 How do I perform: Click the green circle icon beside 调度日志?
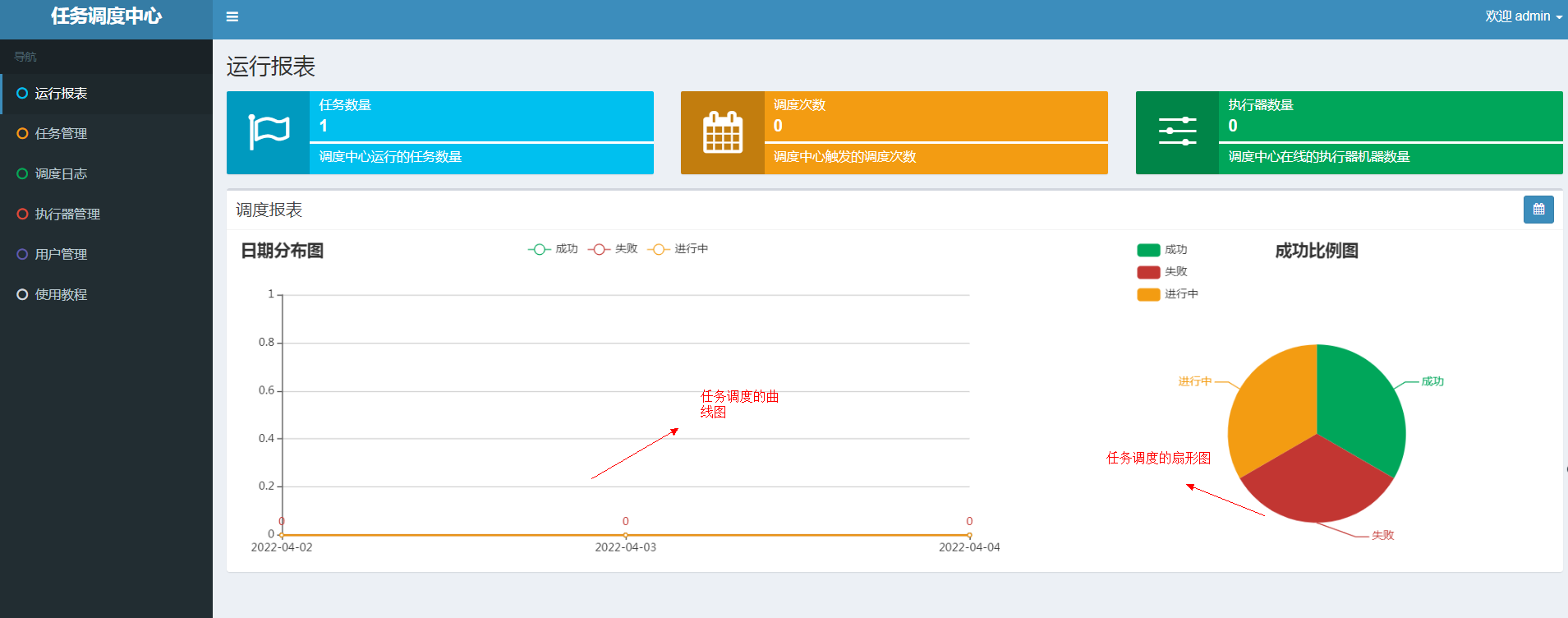click(22, 173)
